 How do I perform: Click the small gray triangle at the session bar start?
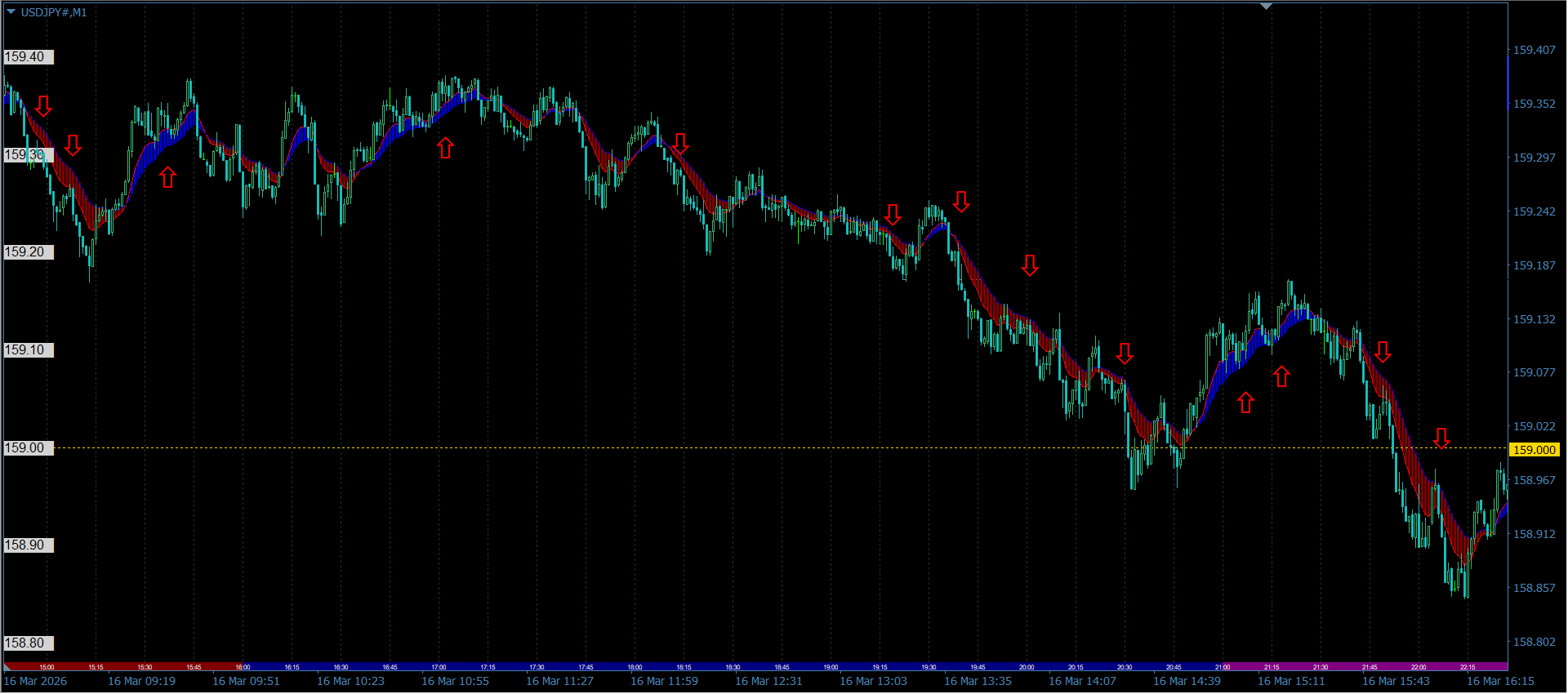pos(7,667)
